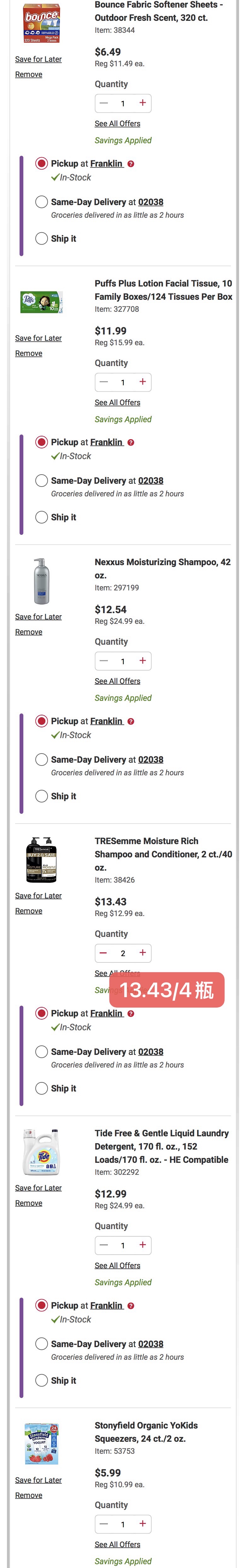Choose Ship it for Puffs Facial Tissue

(x=41, y=517)
